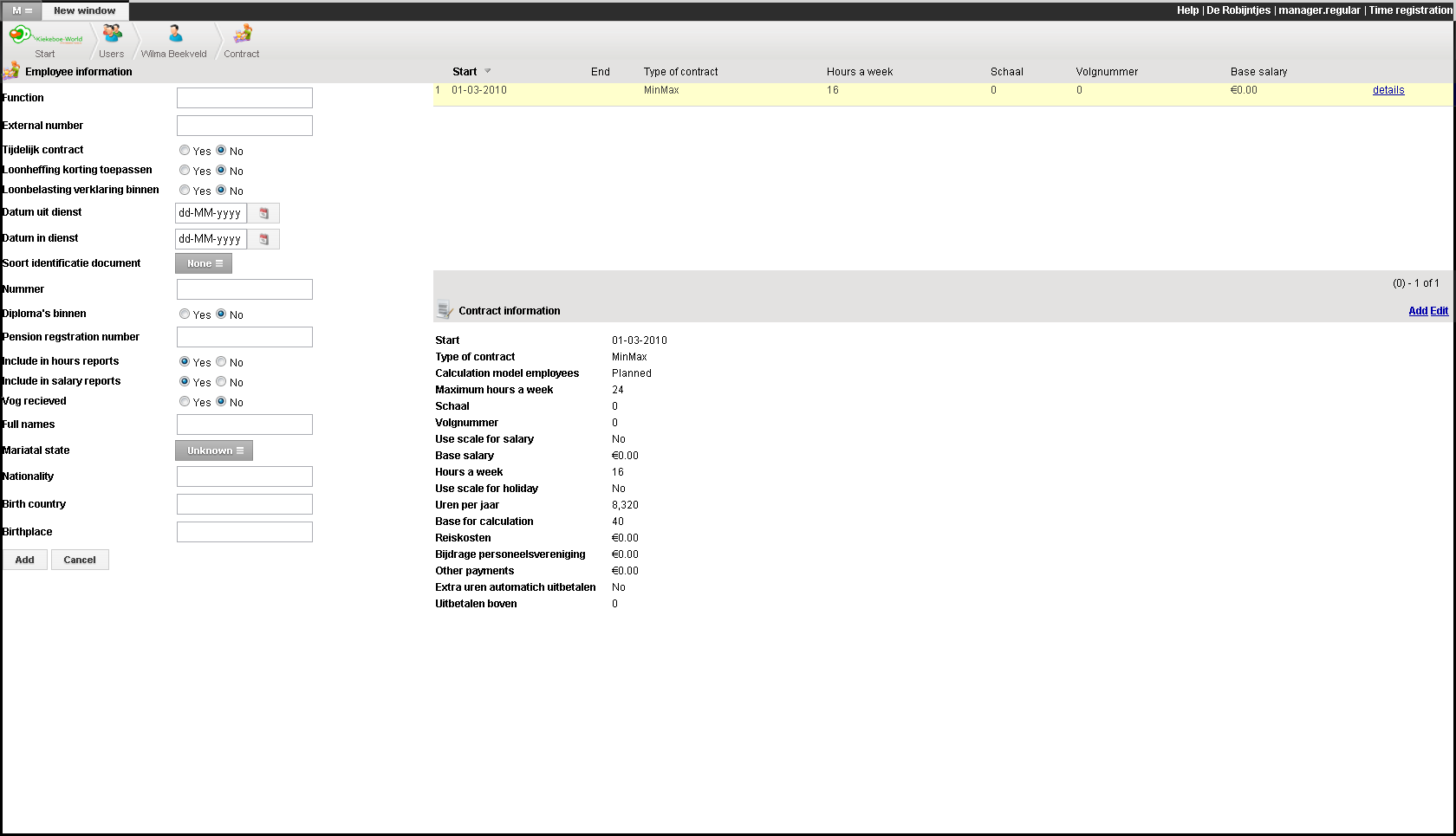The width and height of the screenshot is (1456, 836).
Task: Open calendar picker for Datum in dienst
Action: tap(263, 239)
